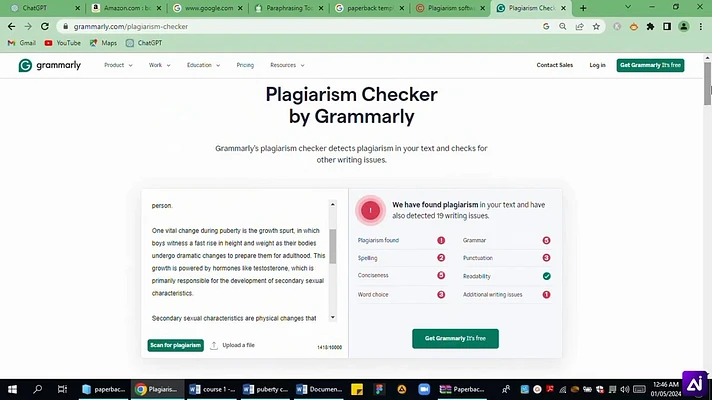712x400 pixels.
Task: Expand the Work dropdown menu
Action: click(x=159, y=65)
